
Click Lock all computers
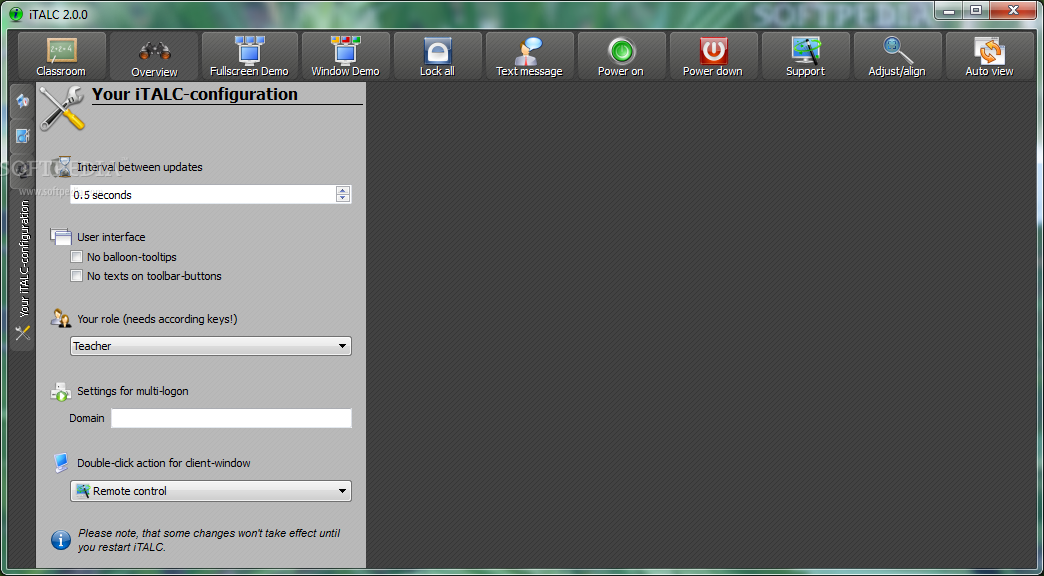coord(437,57)
